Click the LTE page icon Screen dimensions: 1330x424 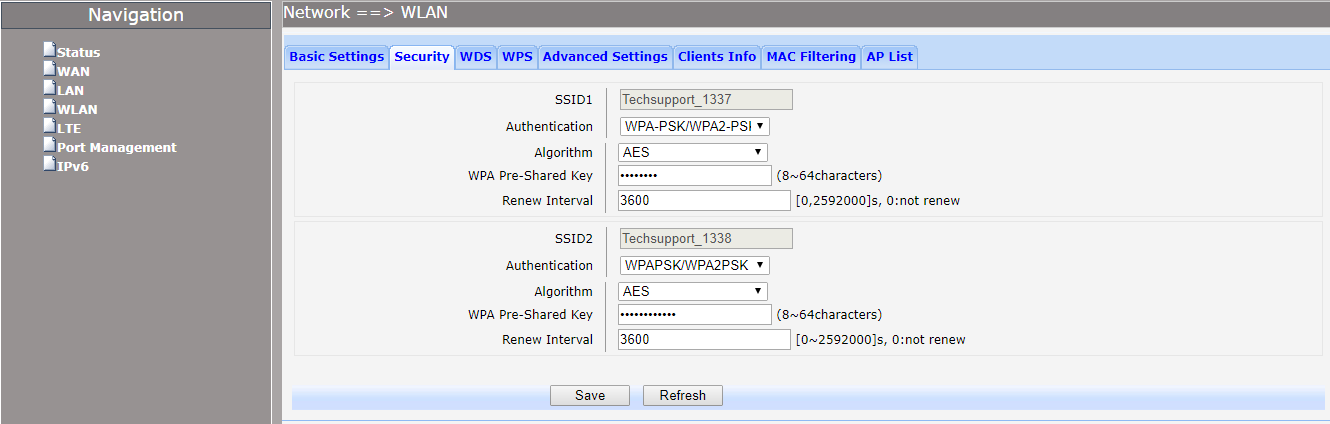pyautogui.click(x=49, y=126)
